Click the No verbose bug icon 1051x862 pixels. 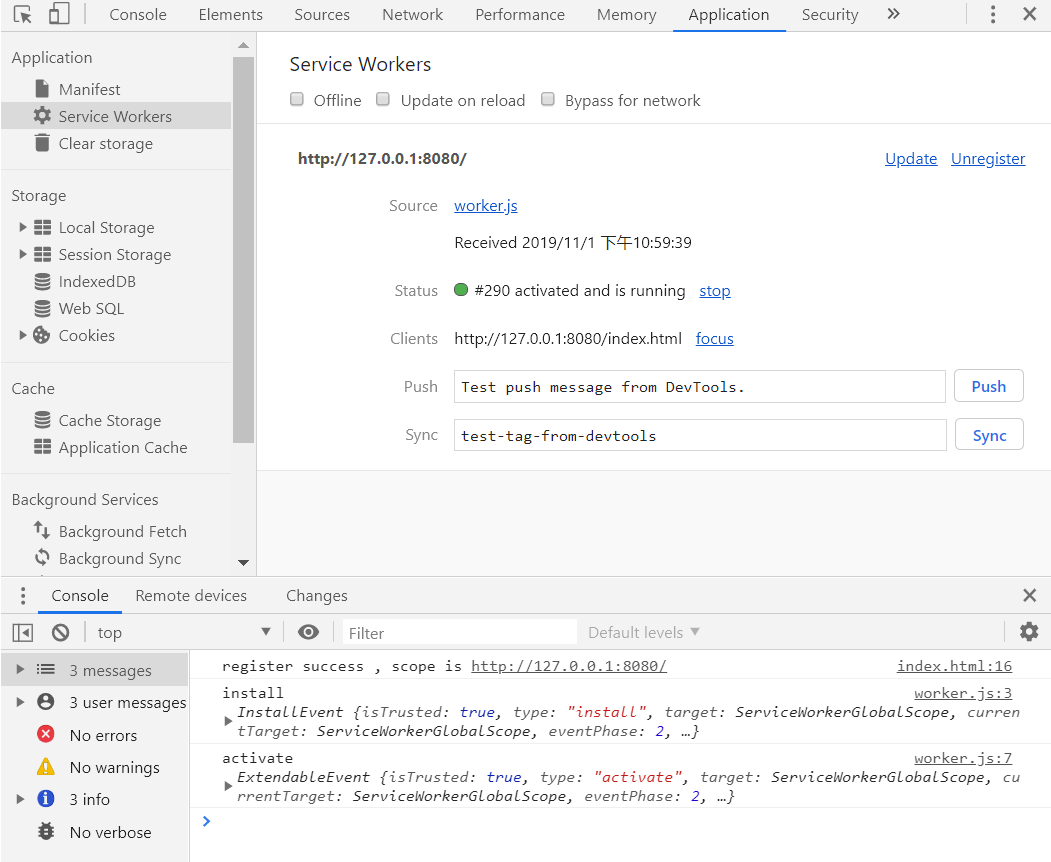point(46,831)
